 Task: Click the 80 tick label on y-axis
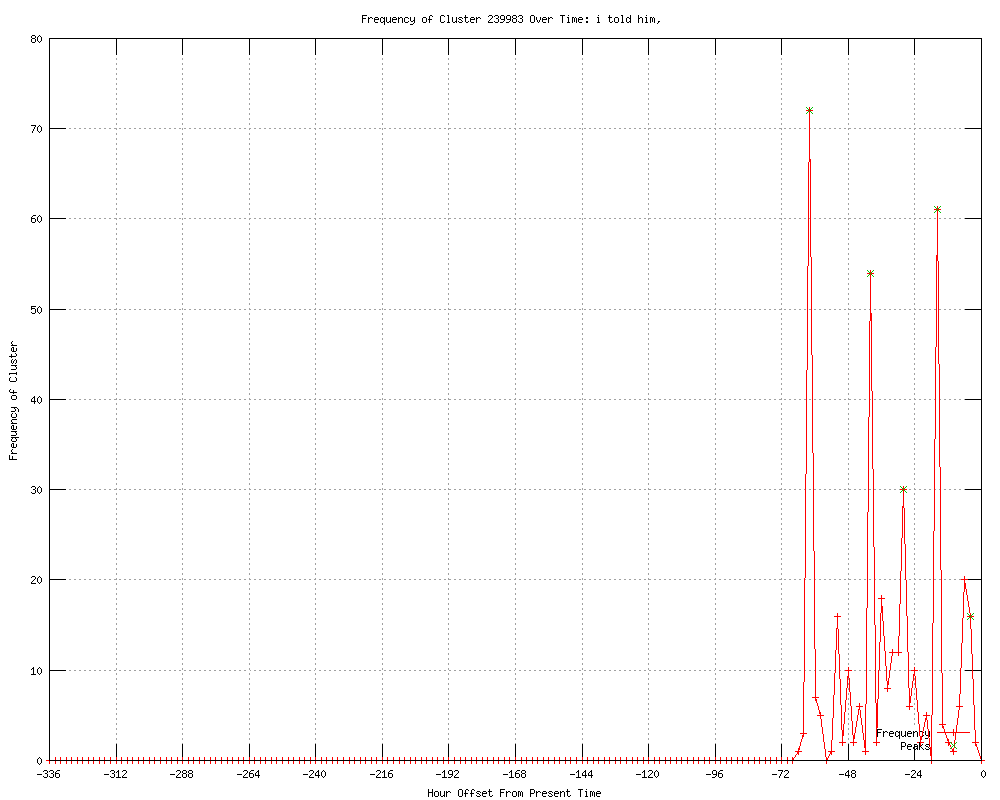(x=36, y=39)
